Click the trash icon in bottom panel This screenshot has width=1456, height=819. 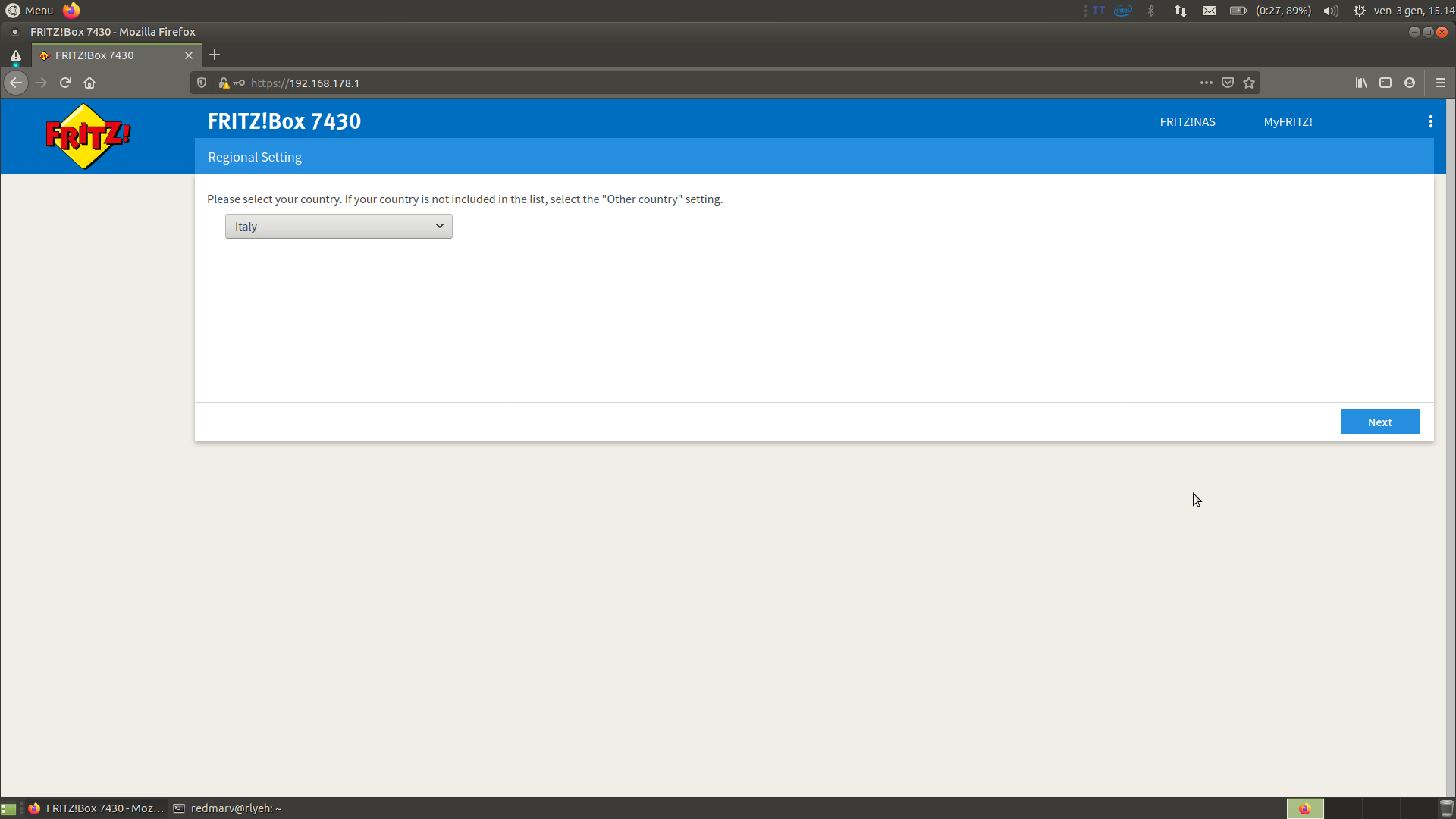coord(1447,808)
